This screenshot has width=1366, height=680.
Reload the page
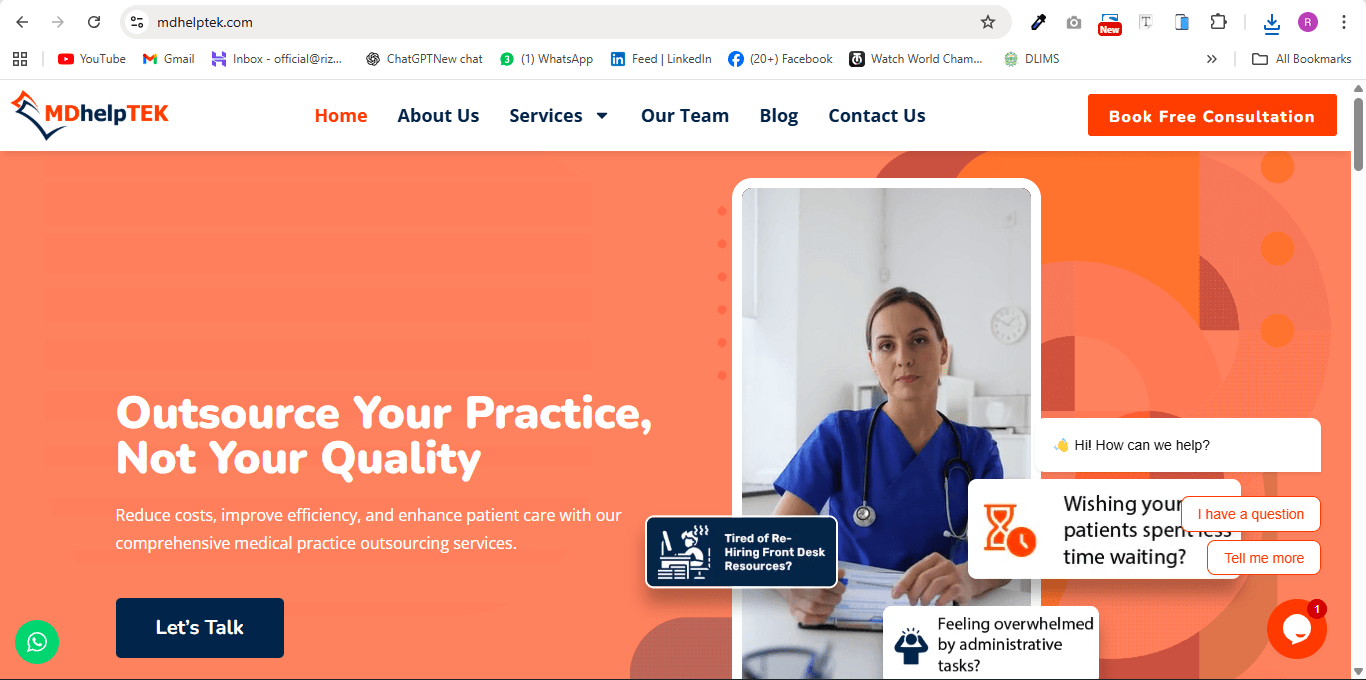pos(94,22)
